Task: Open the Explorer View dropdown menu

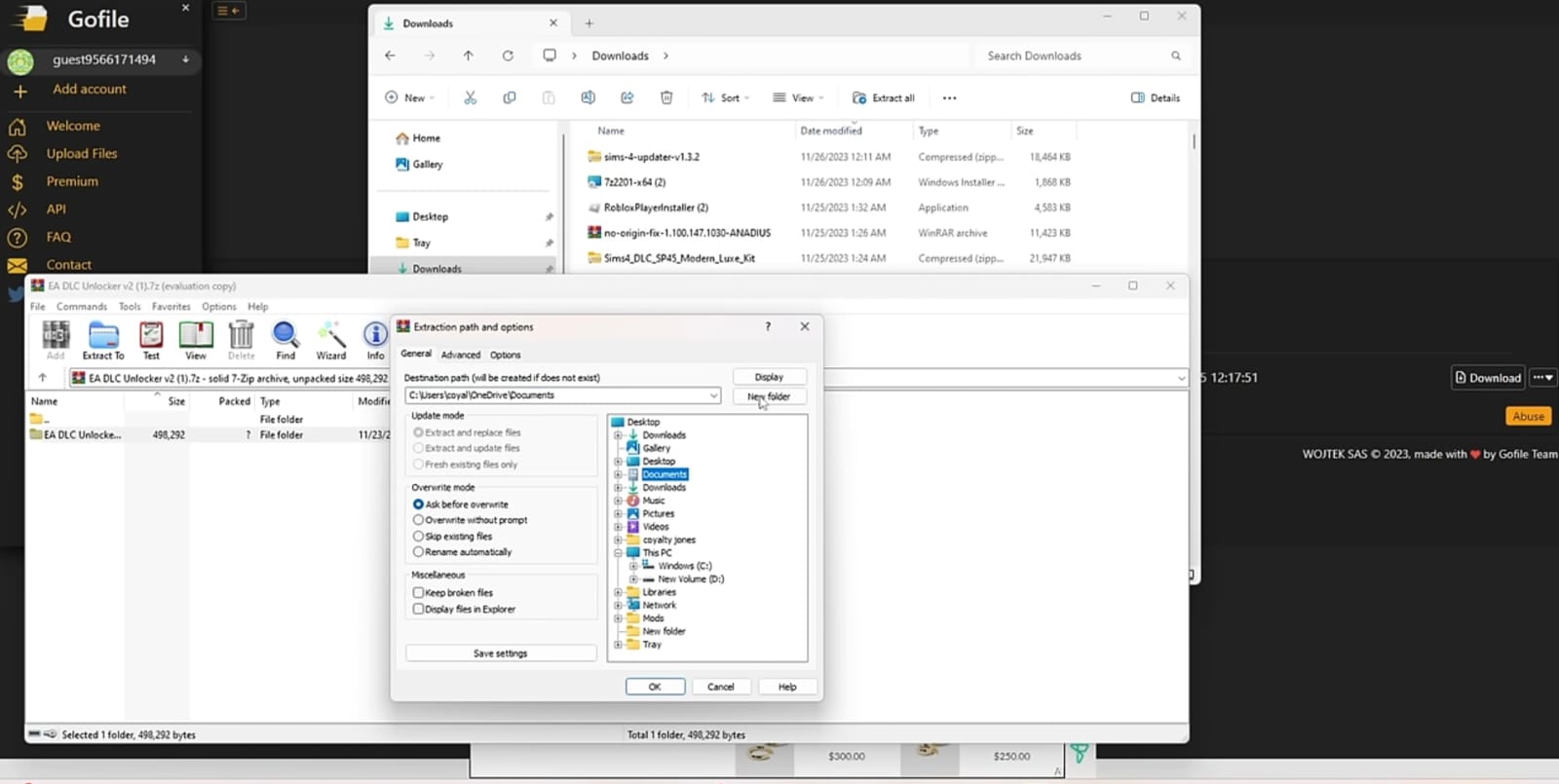Action: (798, 97)
